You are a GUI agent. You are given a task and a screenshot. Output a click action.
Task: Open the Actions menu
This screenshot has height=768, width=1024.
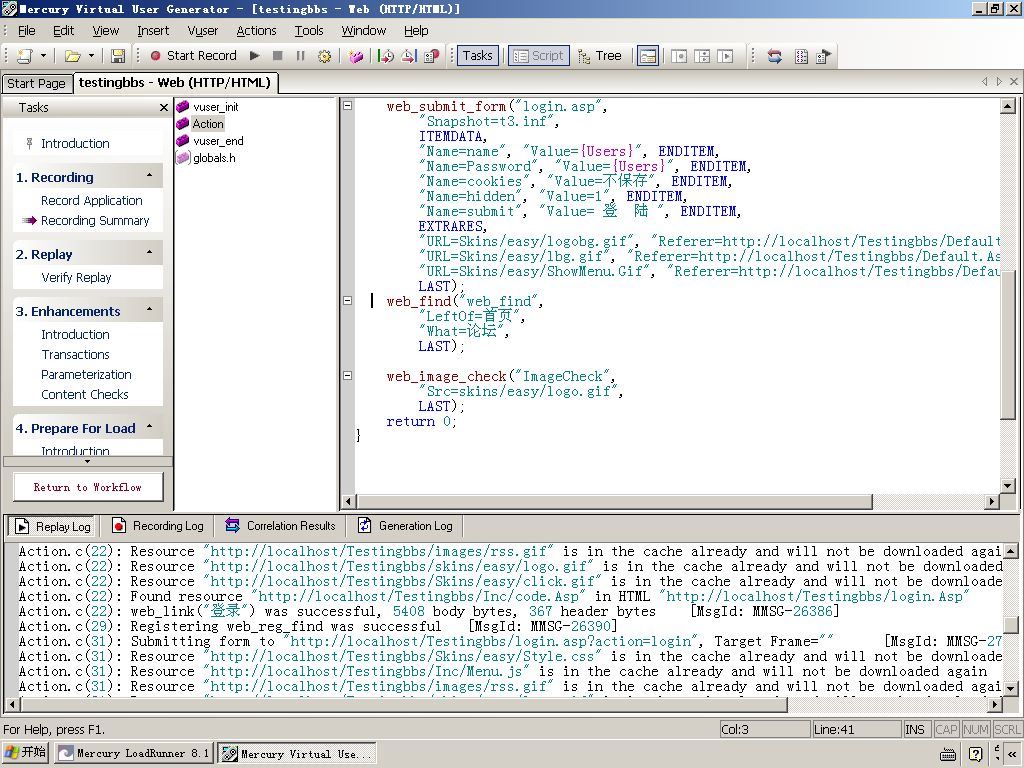pyautogui.click(x=256, y=31)
